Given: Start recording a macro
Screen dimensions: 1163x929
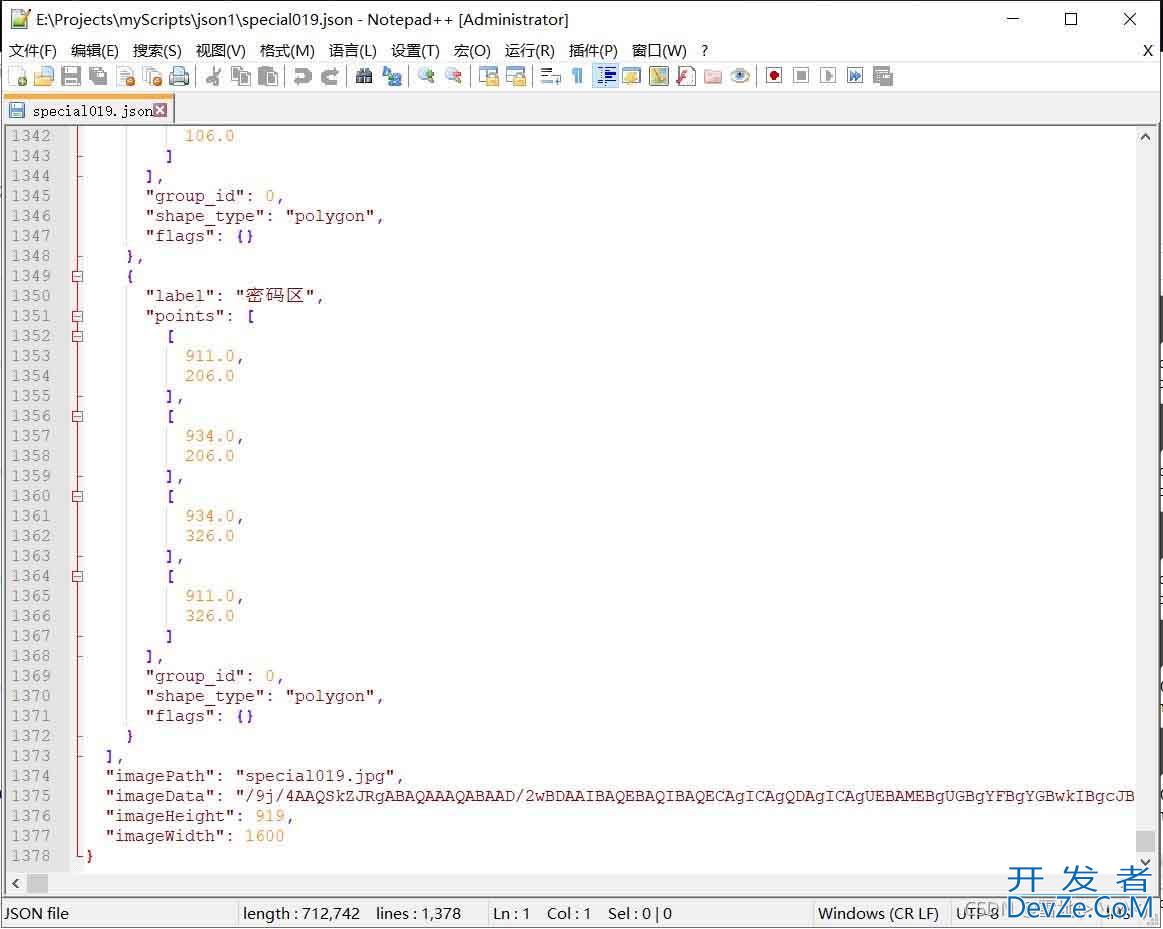Looking at the screenshot, I should click(x=774, y=76).
